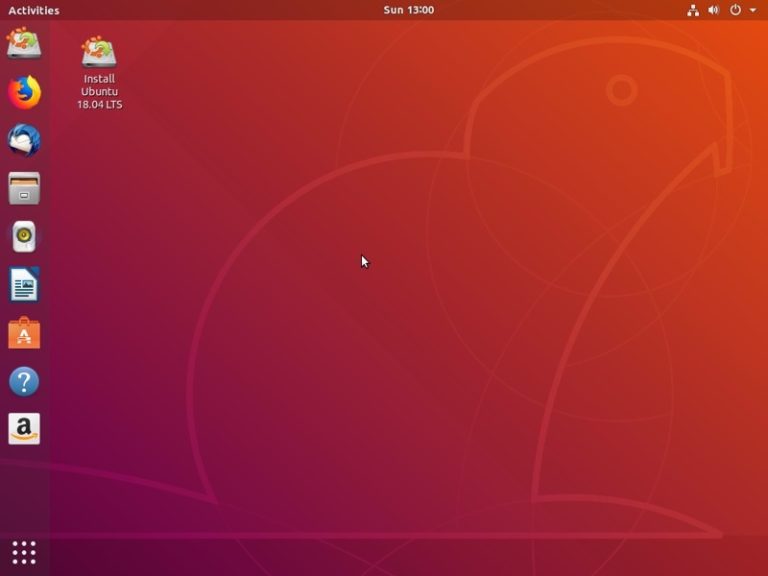Launch Rhythmbox music player

coord(24,237)
